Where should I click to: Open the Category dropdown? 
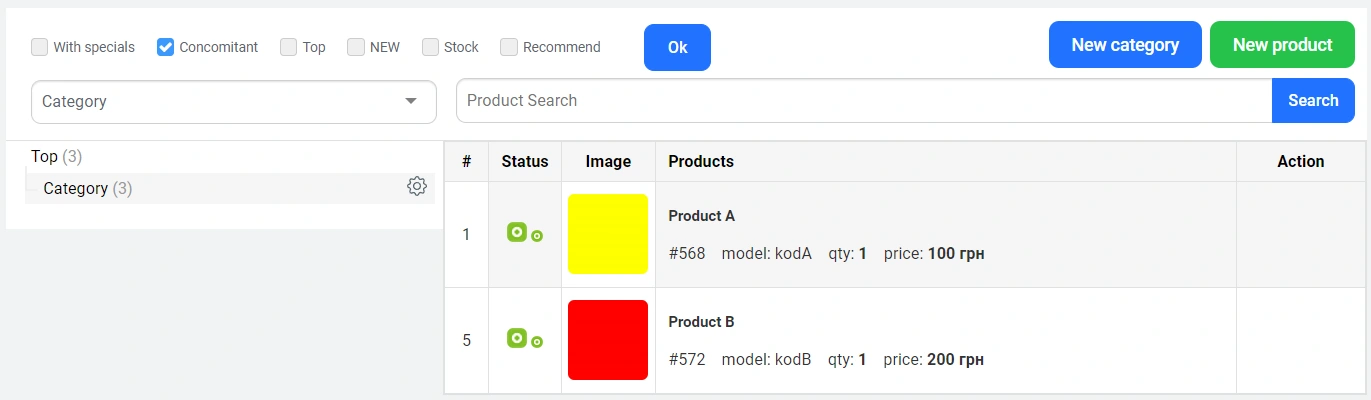click(x=234, y=102)
